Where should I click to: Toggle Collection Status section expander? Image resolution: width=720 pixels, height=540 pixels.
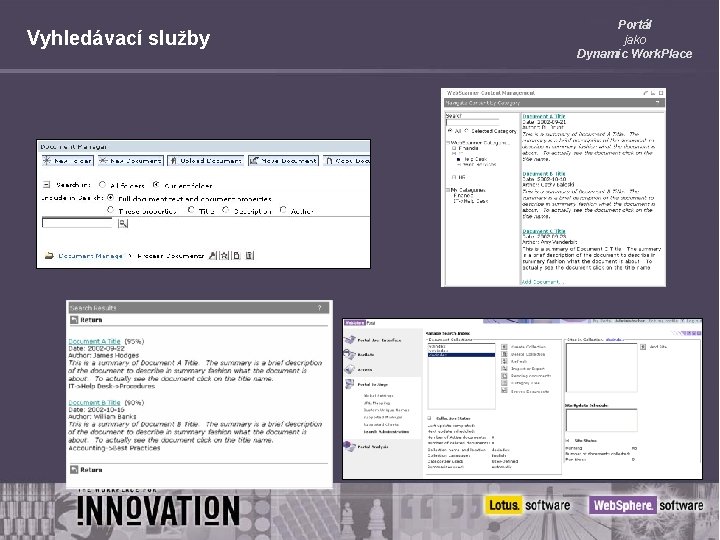click(430, 418)
